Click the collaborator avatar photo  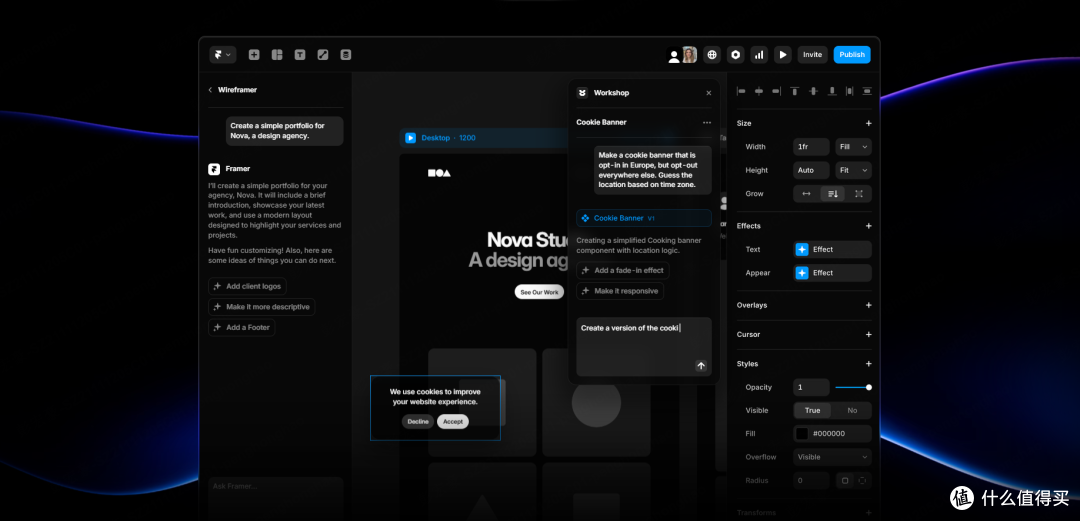[689, 55]
